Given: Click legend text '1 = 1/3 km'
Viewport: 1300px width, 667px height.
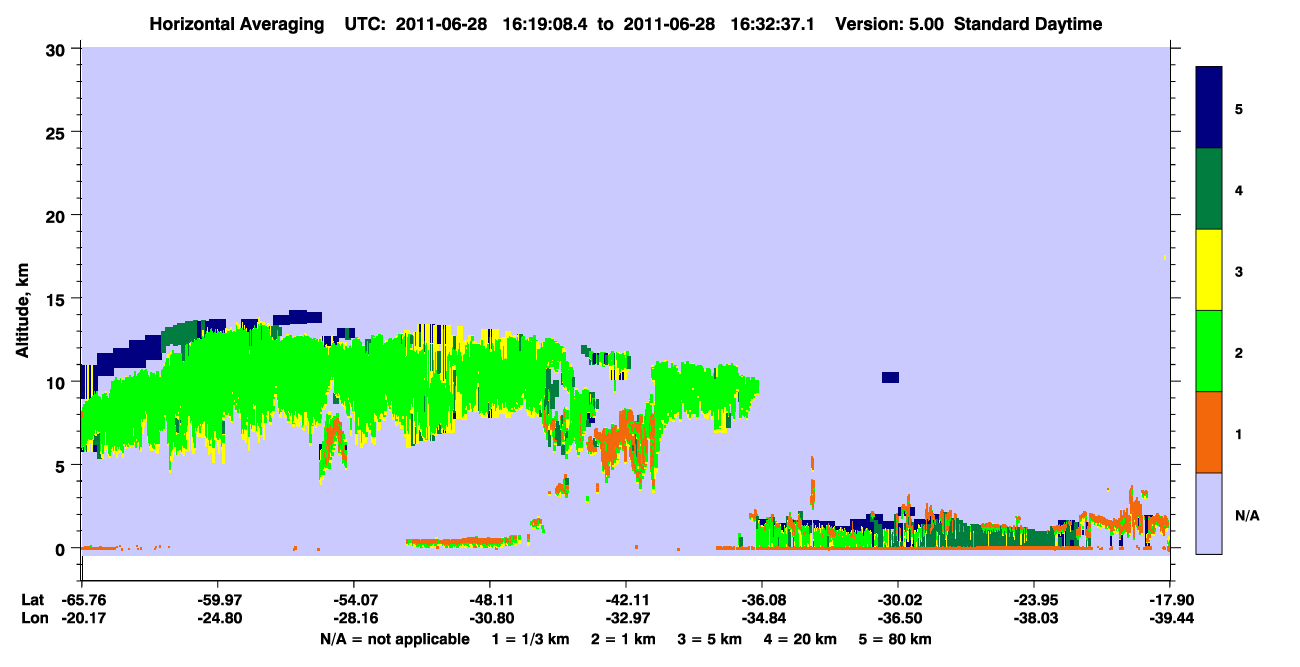Looking at the screenshot, I should pyautogui.click(x=530, y=639).
